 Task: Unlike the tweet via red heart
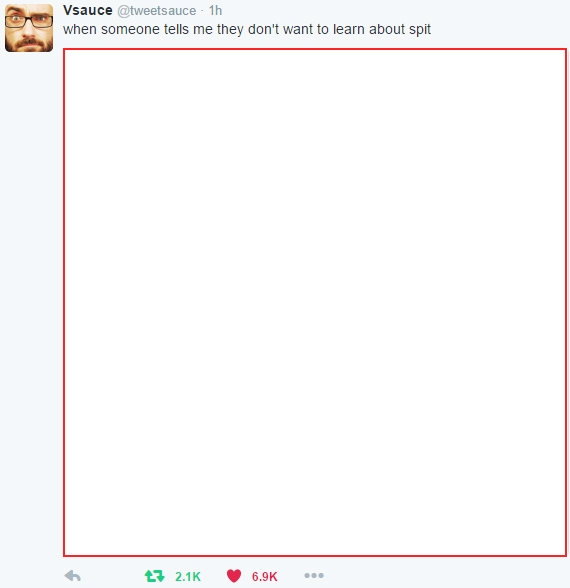pyautogui.click(x=234, y=576)
